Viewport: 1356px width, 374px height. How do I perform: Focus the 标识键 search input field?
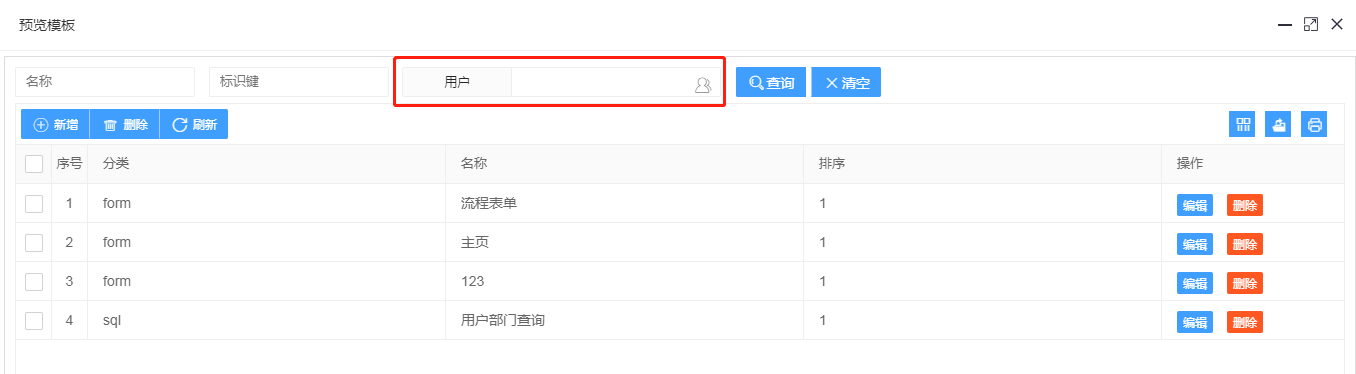tap(299, 82)
